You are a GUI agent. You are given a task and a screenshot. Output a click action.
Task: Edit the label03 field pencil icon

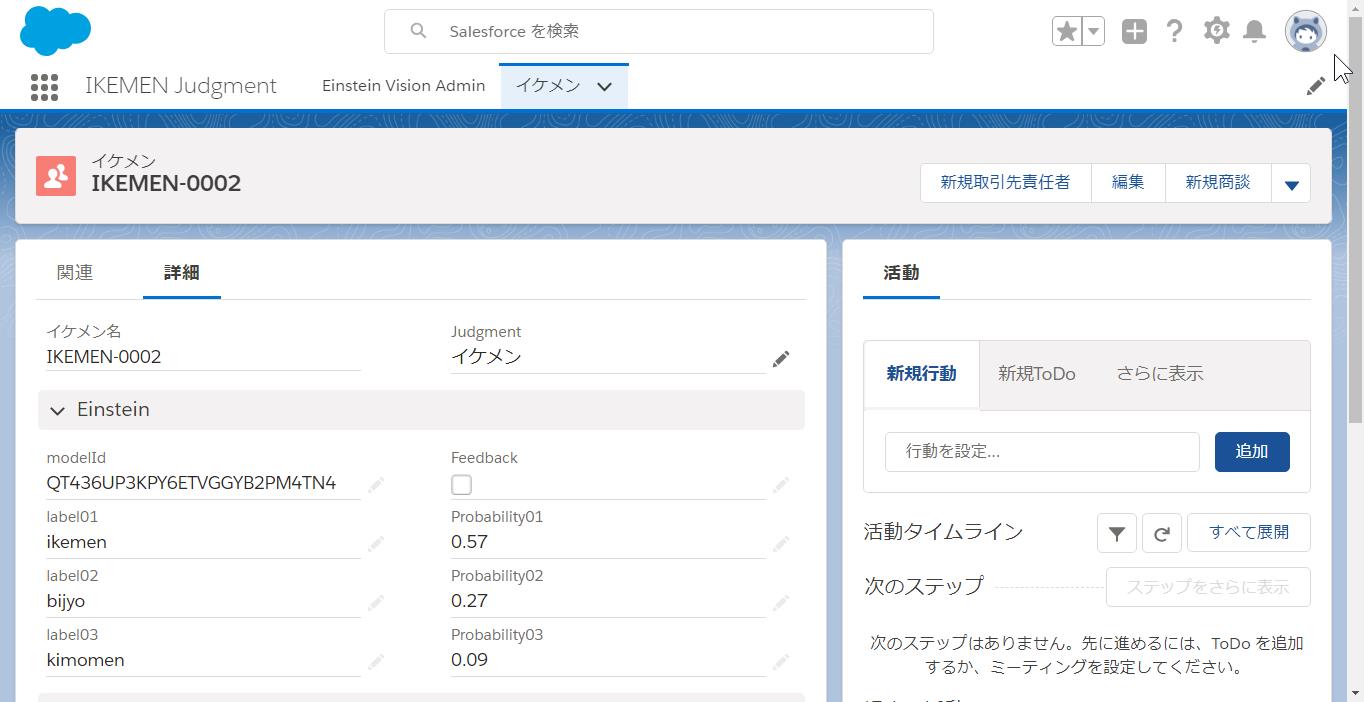point(376,661)
